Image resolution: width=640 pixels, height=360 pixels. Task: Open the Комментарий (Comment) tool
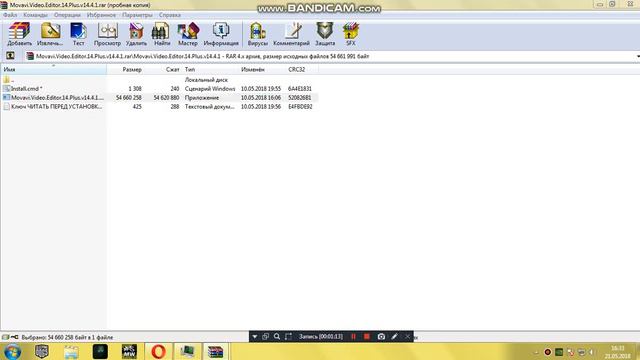[x=291, y=34]
